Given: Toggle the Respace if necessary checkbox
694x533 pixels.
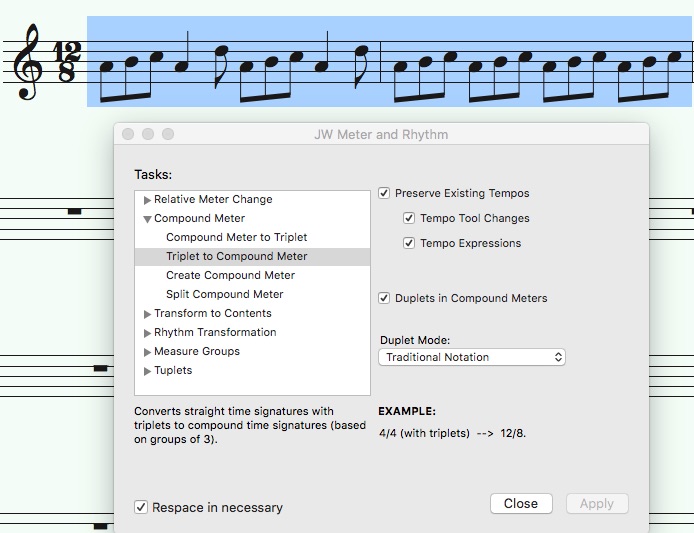Looking at the screenshot, I should point(141,507).
